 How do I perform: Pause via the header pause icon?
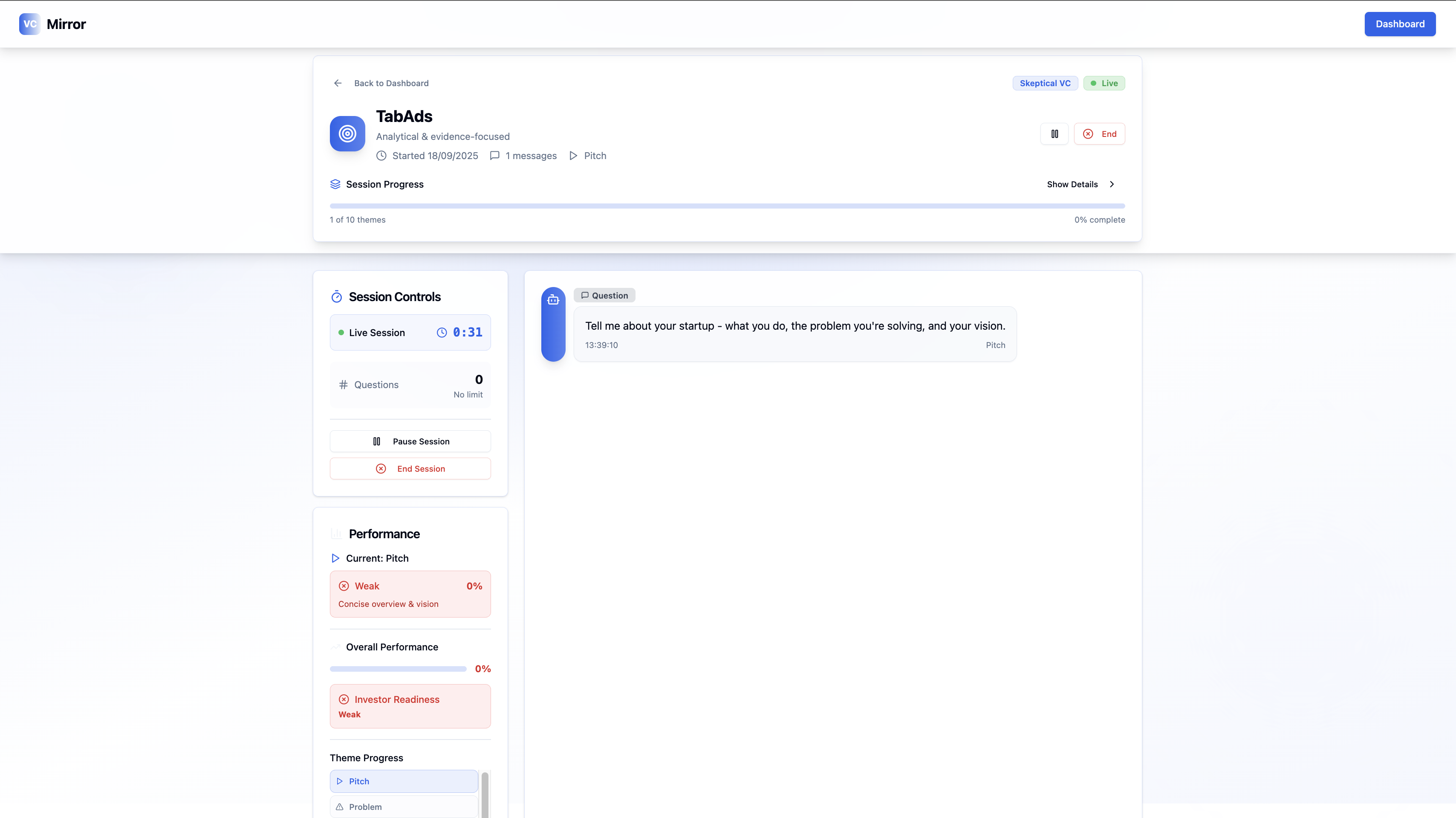click(1054, 134)
